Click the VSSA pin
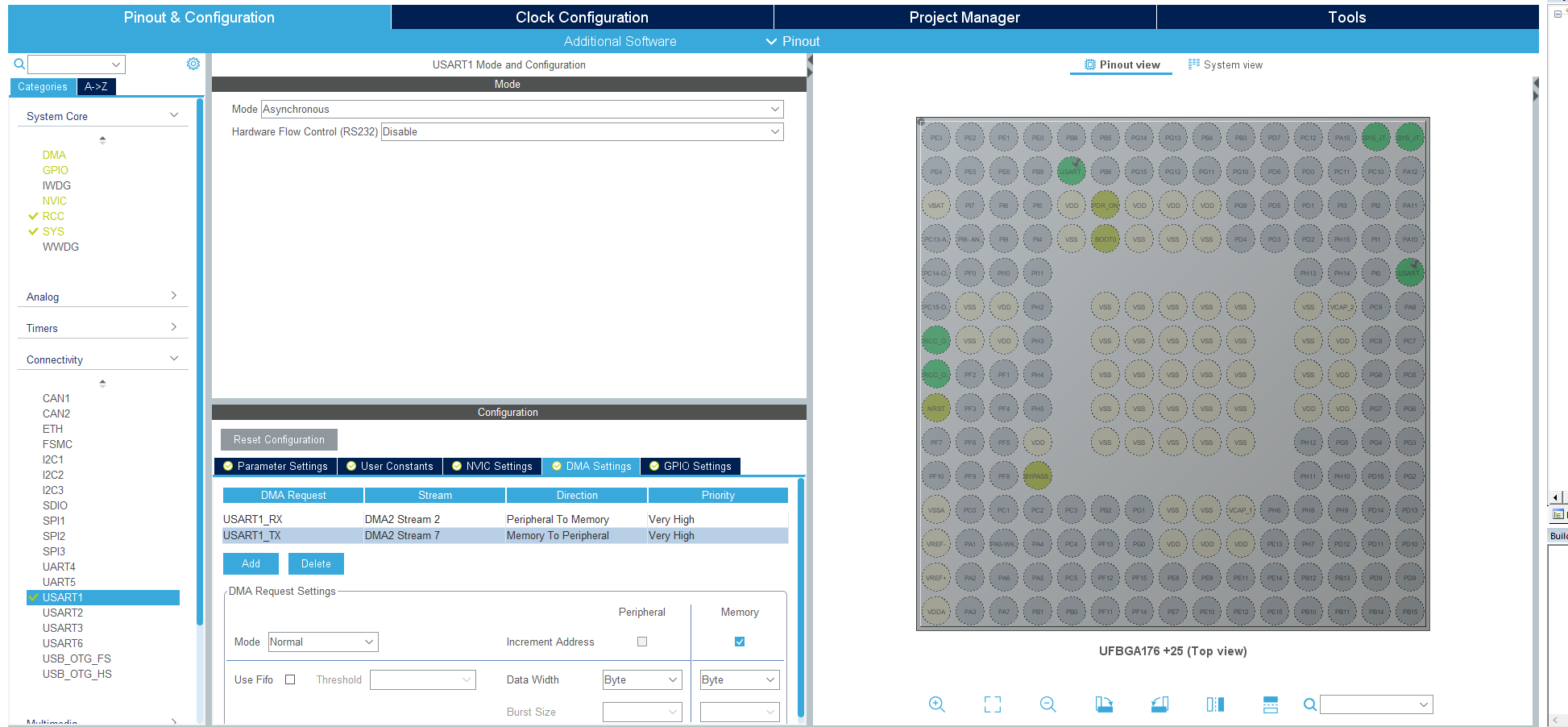The height and width of the screenshot is (727, 1568). [936, 510]
